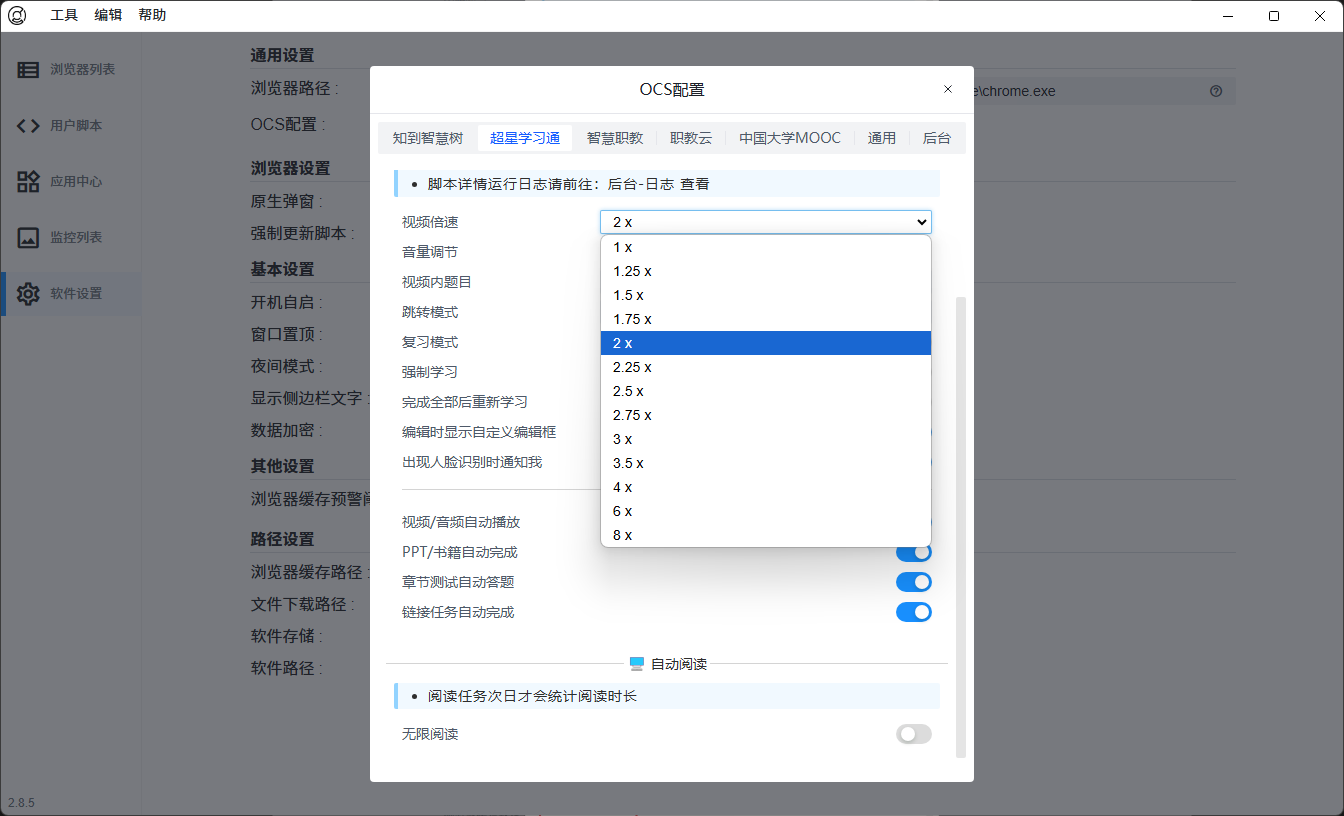This screenshot has height=816, width=1344.
Task: Toggle PPT/书籍自动完成 switch
Action: pyautogui.click(x=913, y=552)
